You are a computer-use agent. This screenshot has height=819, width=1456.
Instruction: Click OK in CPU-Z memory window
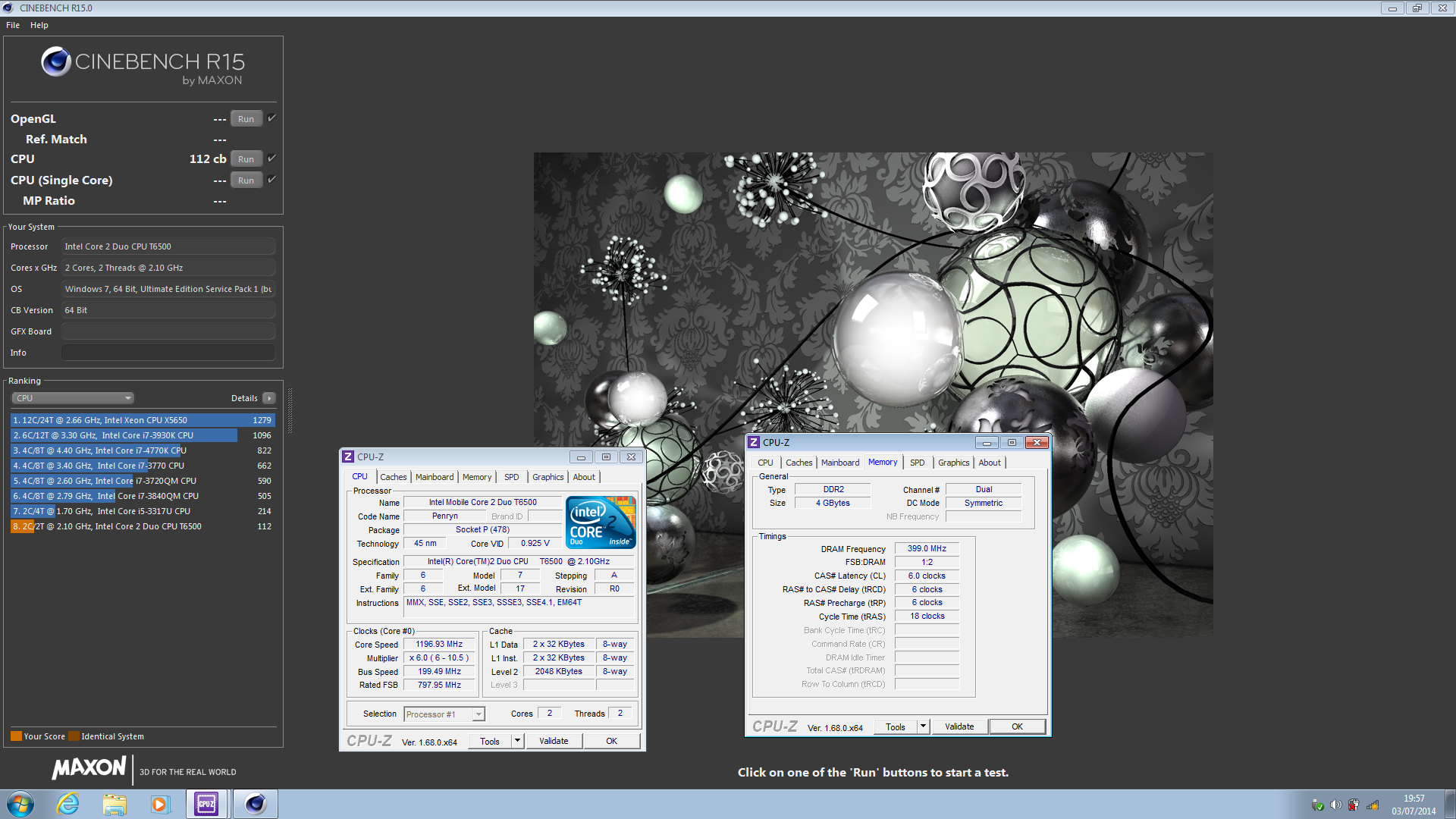pyautogui.click(x=1018, y=726)
